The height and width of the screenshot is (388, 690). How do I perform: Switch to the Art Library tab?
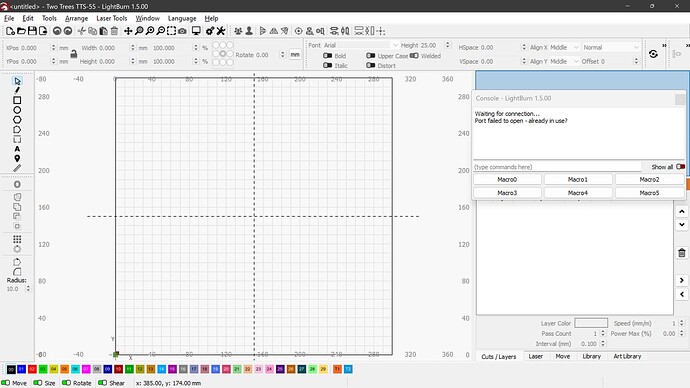point(627,356)
